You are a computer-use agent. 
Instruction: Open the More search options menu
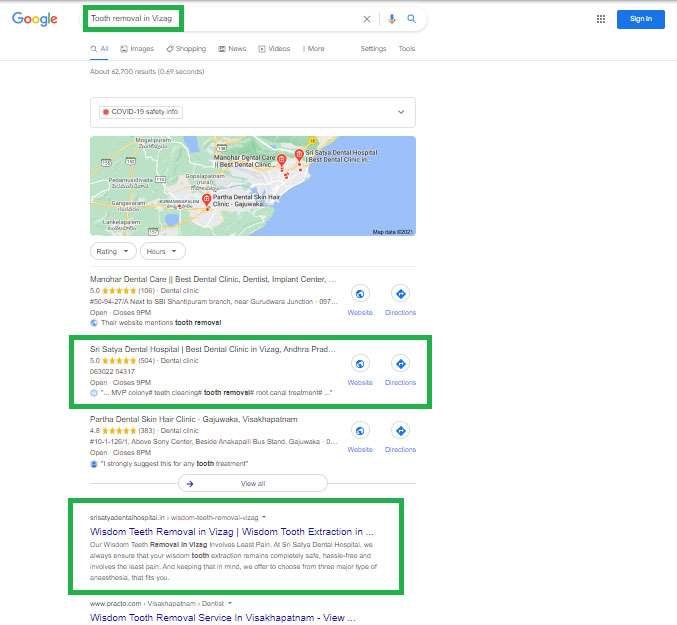313,49
